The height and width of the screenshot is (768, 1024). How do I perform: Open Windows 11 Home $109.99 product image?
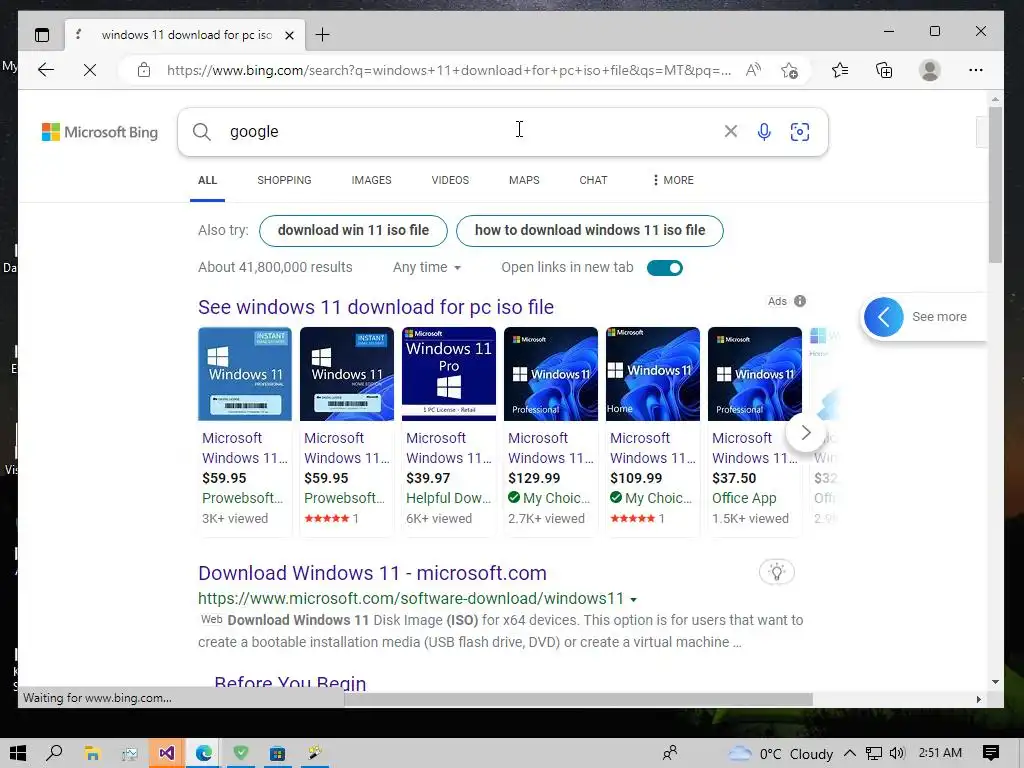click(x=652, y=374)
